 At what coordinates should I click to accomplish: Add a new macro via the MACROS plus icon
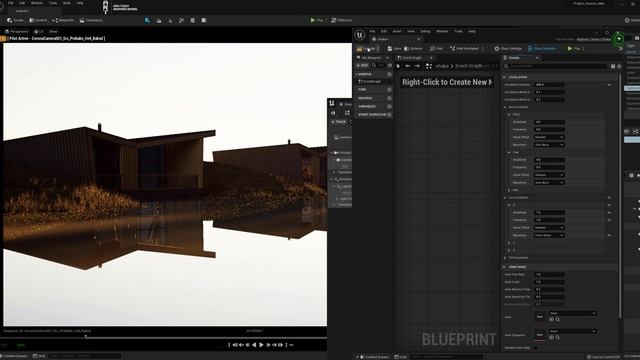[x=389, y=98]
